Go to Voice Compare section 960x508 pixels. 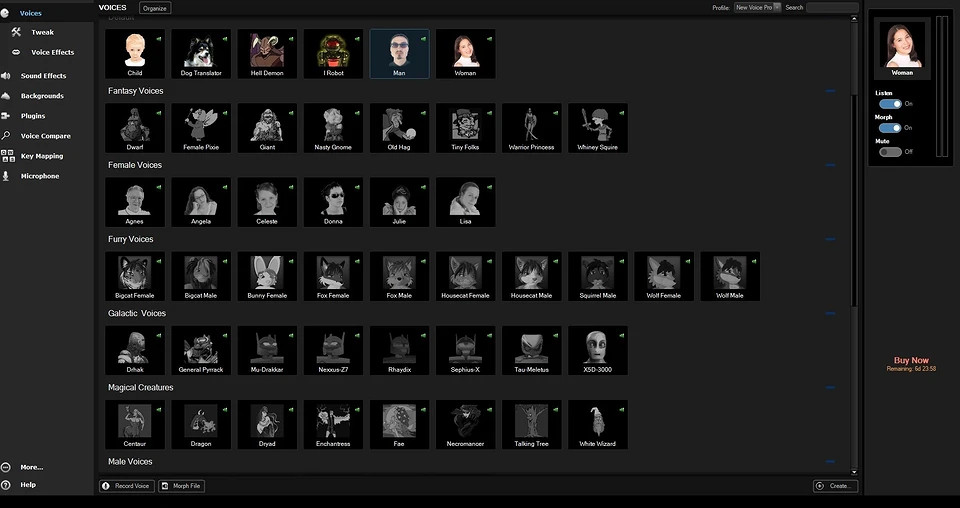coord(45,136)
